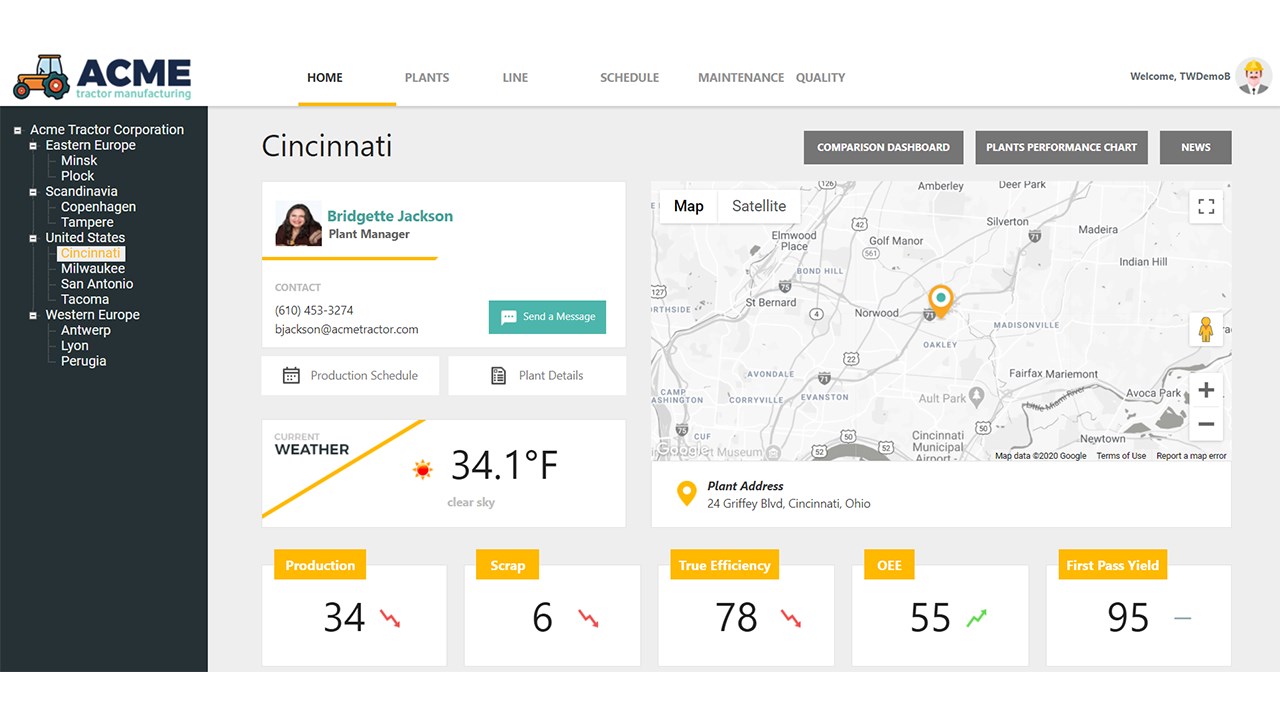The width and height of the screenshot is (1280, 720).
Task: Click the sun weather icon
Action: [423, 469]
